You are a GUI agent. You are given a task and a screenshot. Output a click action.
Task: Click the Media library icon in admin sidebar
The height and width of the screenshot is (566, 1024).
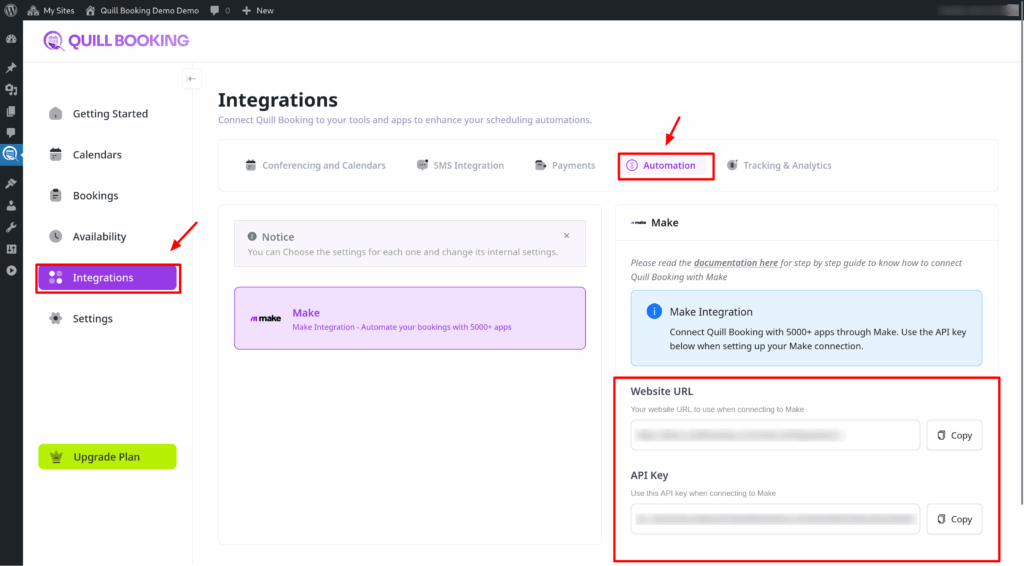[11, 90]
